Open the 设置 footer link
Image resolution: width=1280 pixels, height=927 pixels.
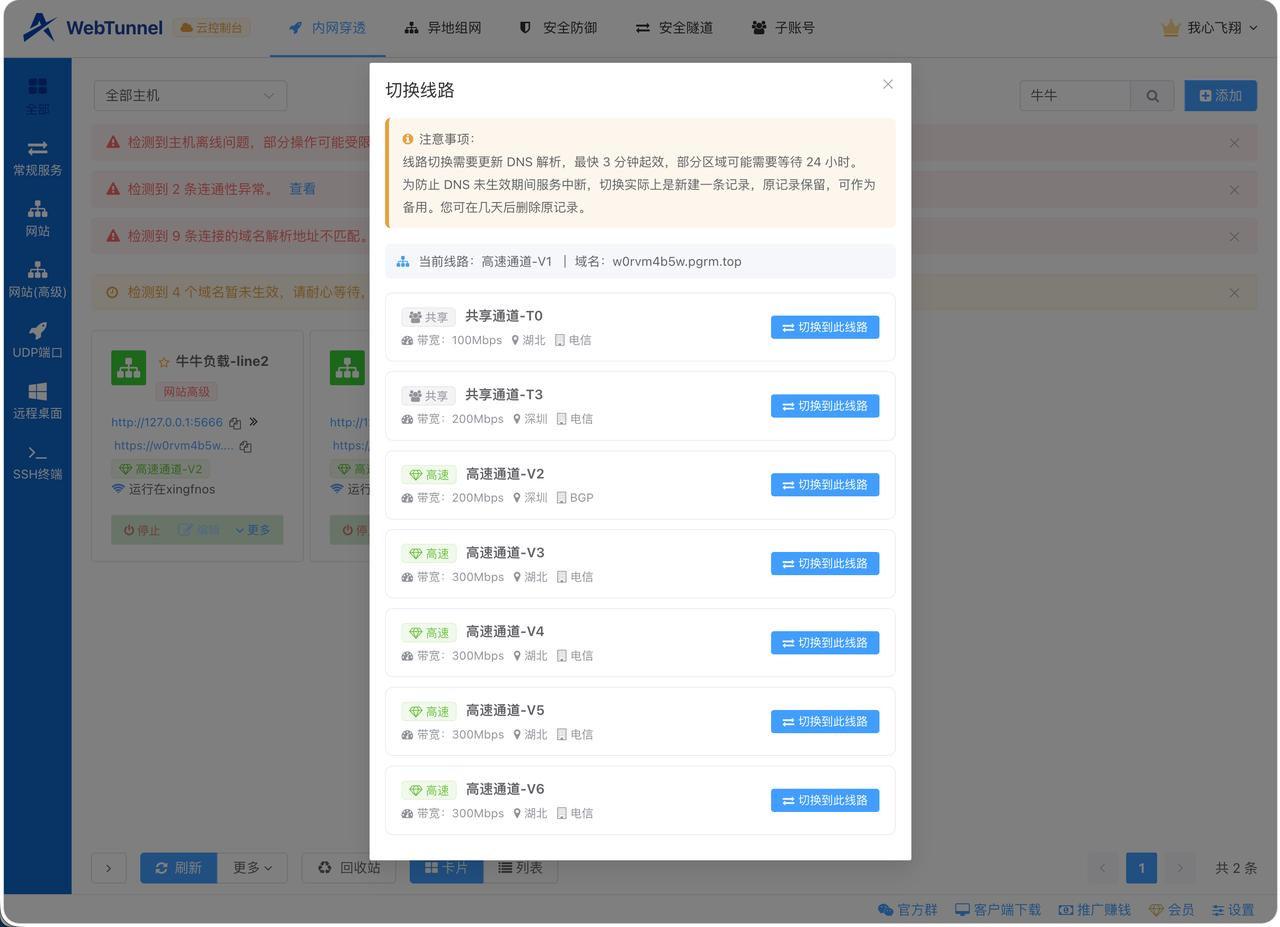[x=1232, y=910]
